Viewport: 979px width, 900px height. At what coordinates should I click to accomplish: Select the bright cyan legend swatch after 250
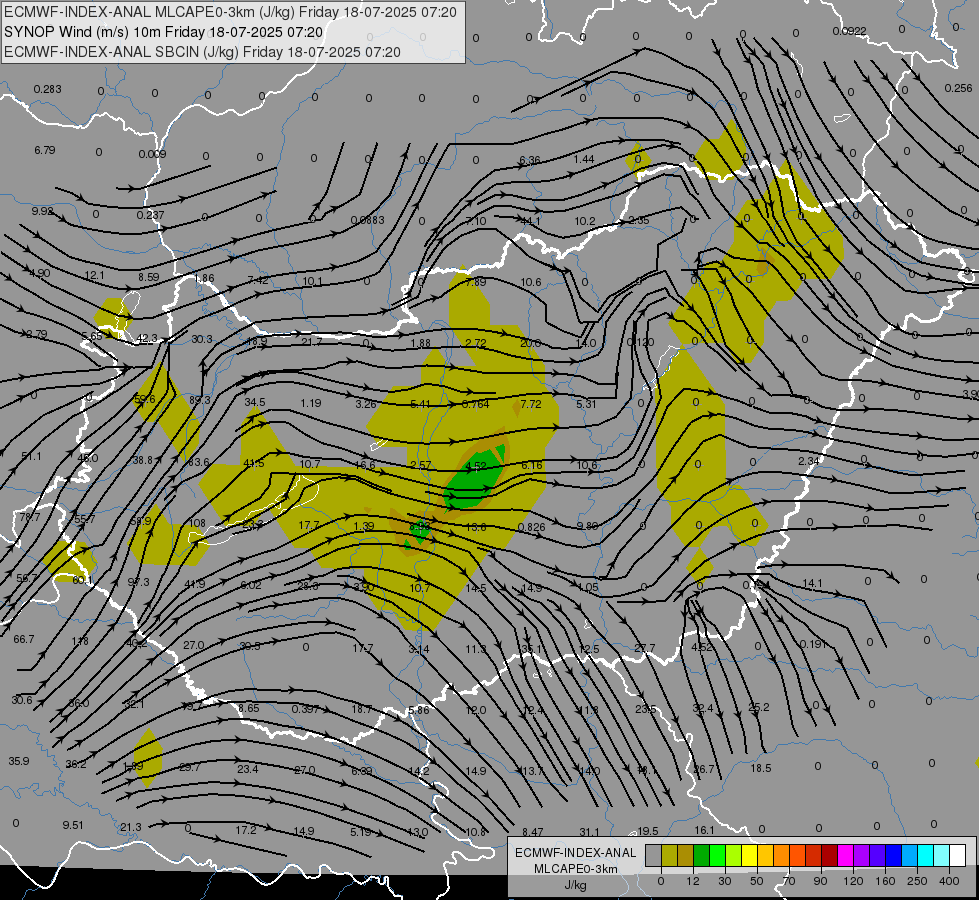click(926, 855)
